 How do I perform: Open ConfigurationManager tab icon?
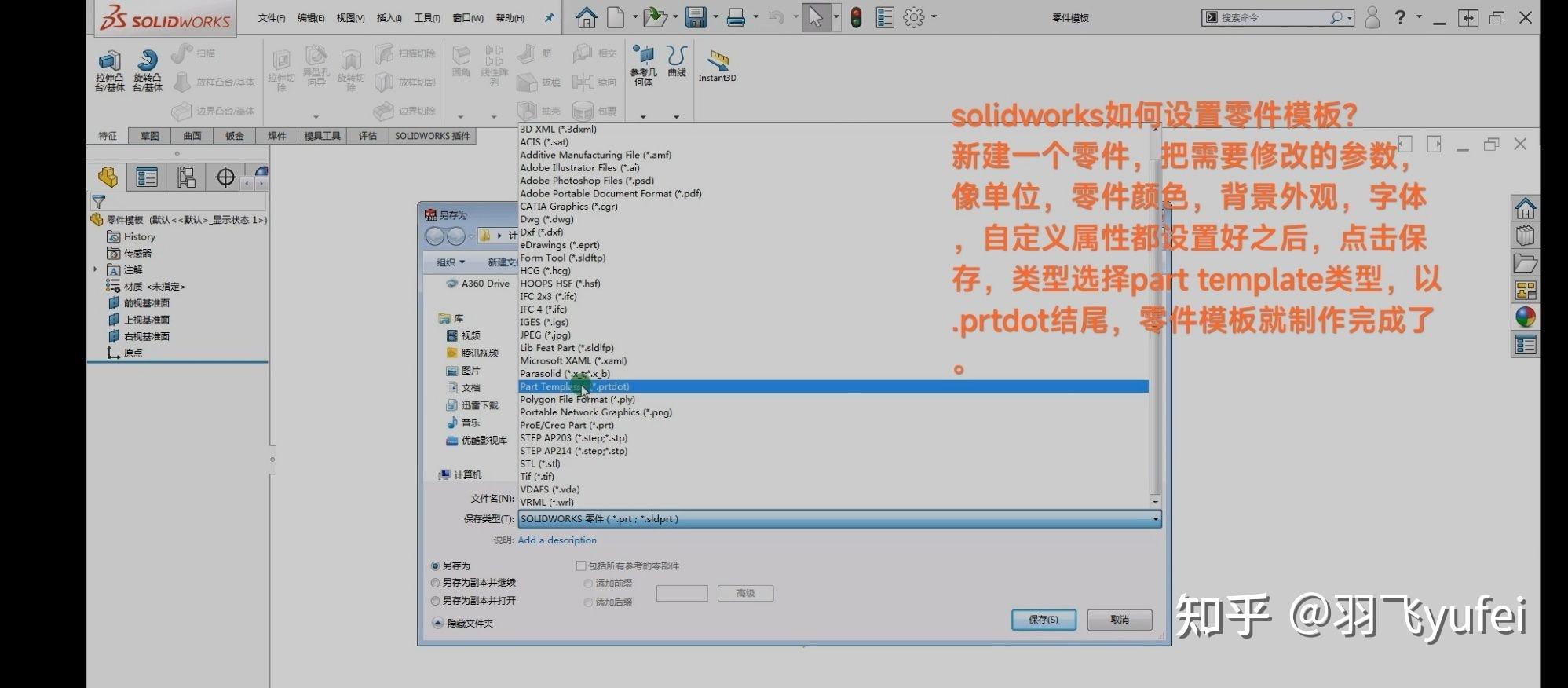pos(186,177)
